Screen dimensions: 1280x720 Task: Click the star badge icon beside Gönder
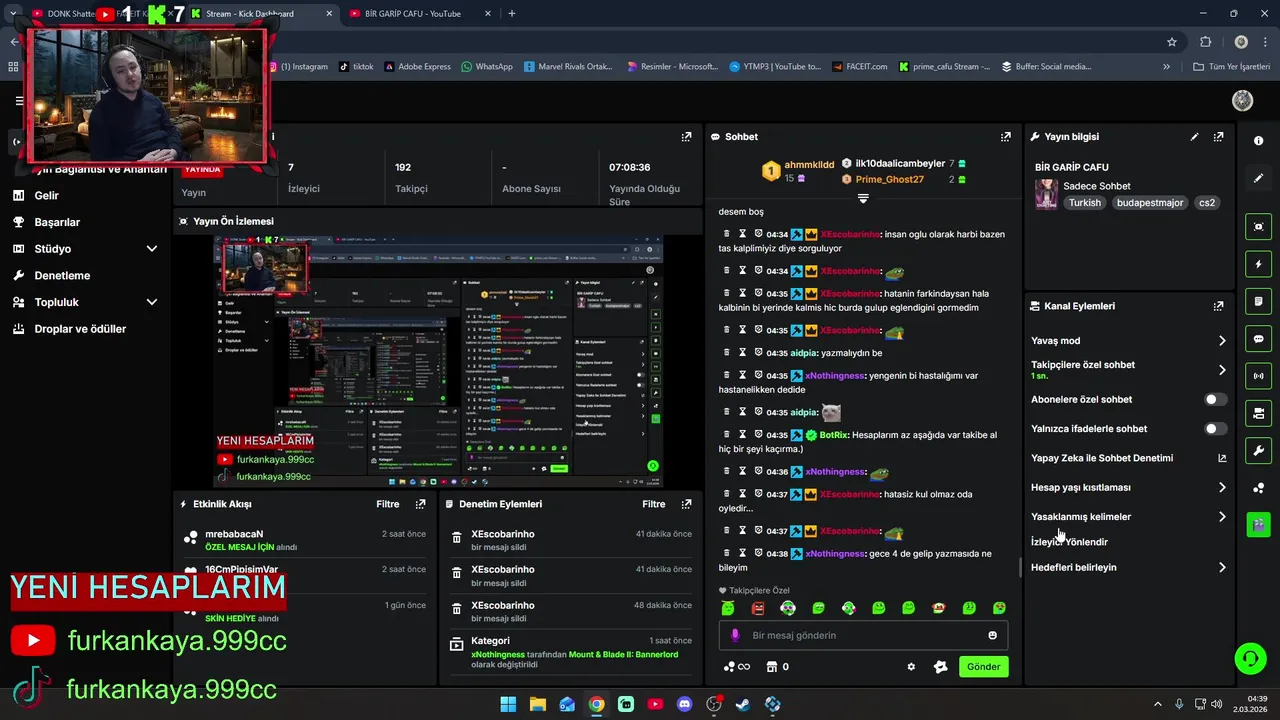pyautogui.click(x=940, y=667)
